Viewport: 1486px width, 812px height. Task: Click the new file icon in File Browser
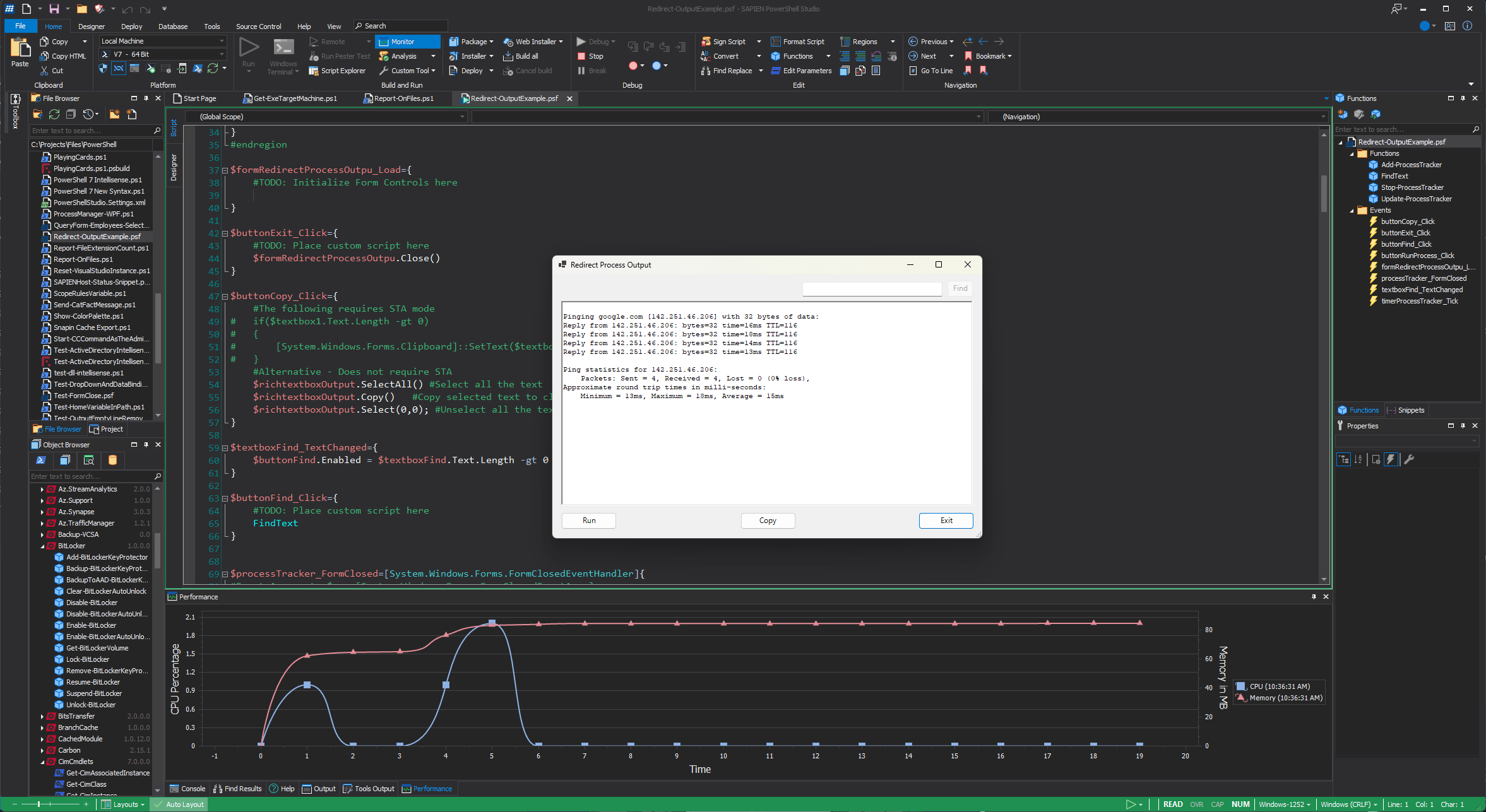coord(131,114)
